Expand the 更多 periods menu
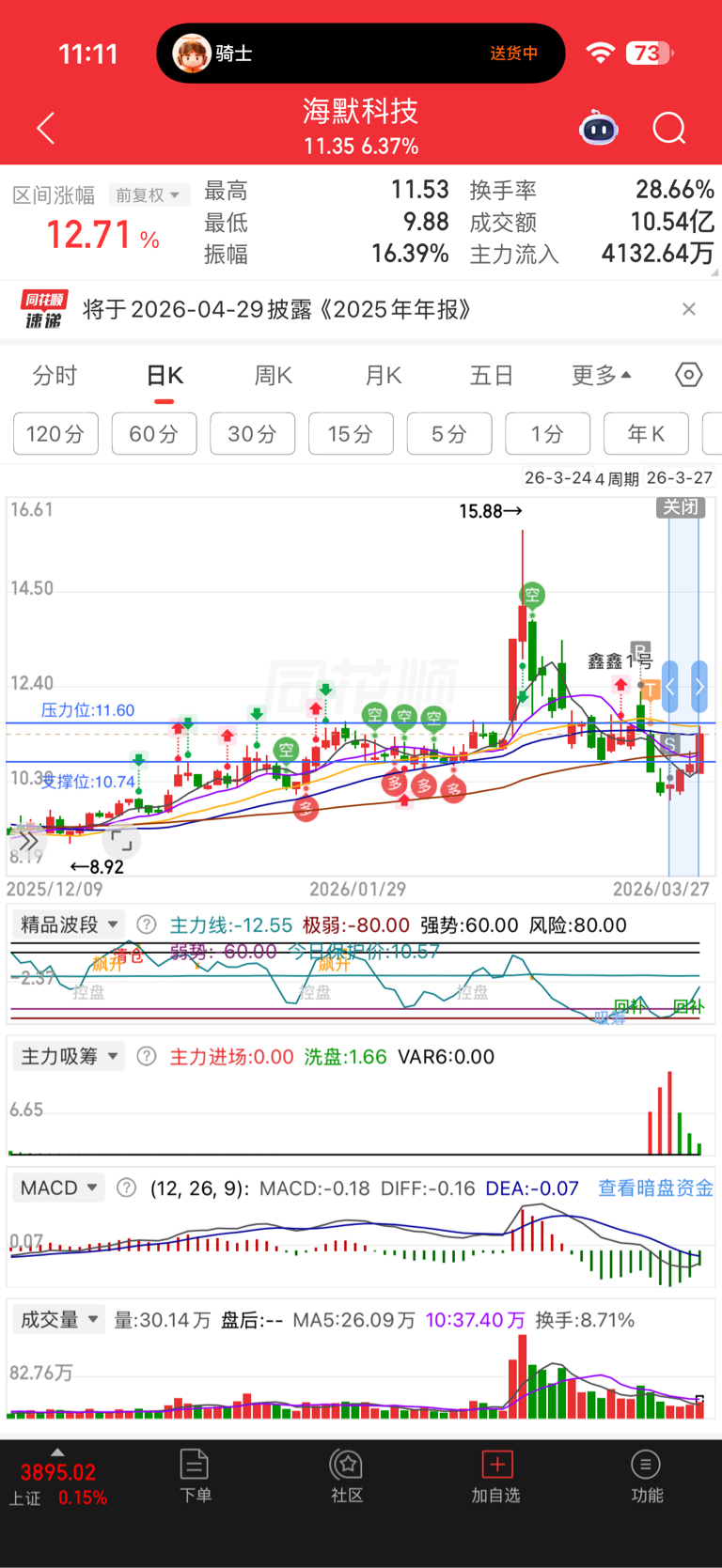The width and height of the screenshot is (722, 1568). (602, 376)
